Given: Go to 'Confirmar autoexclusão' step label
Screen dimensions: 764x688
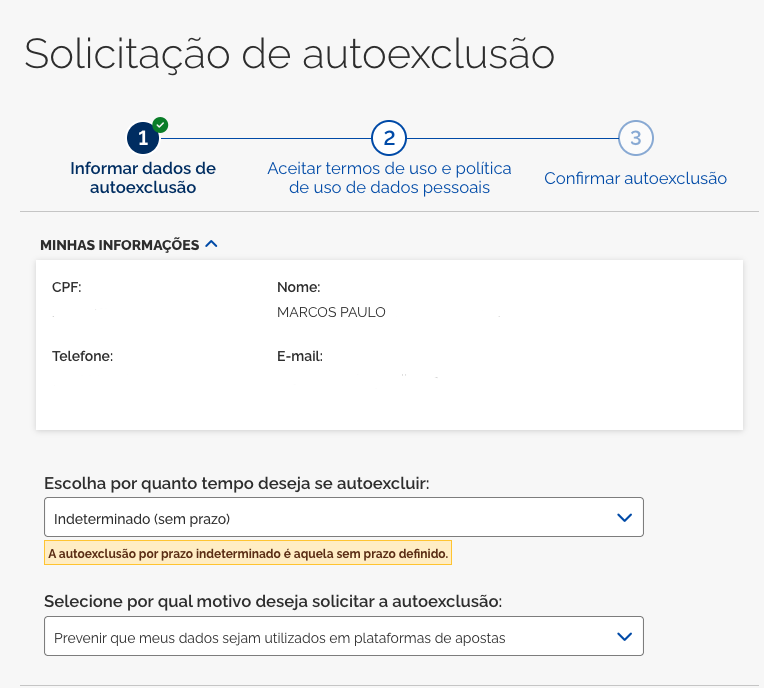Looking at the screenshot, I should pos(635,179).
